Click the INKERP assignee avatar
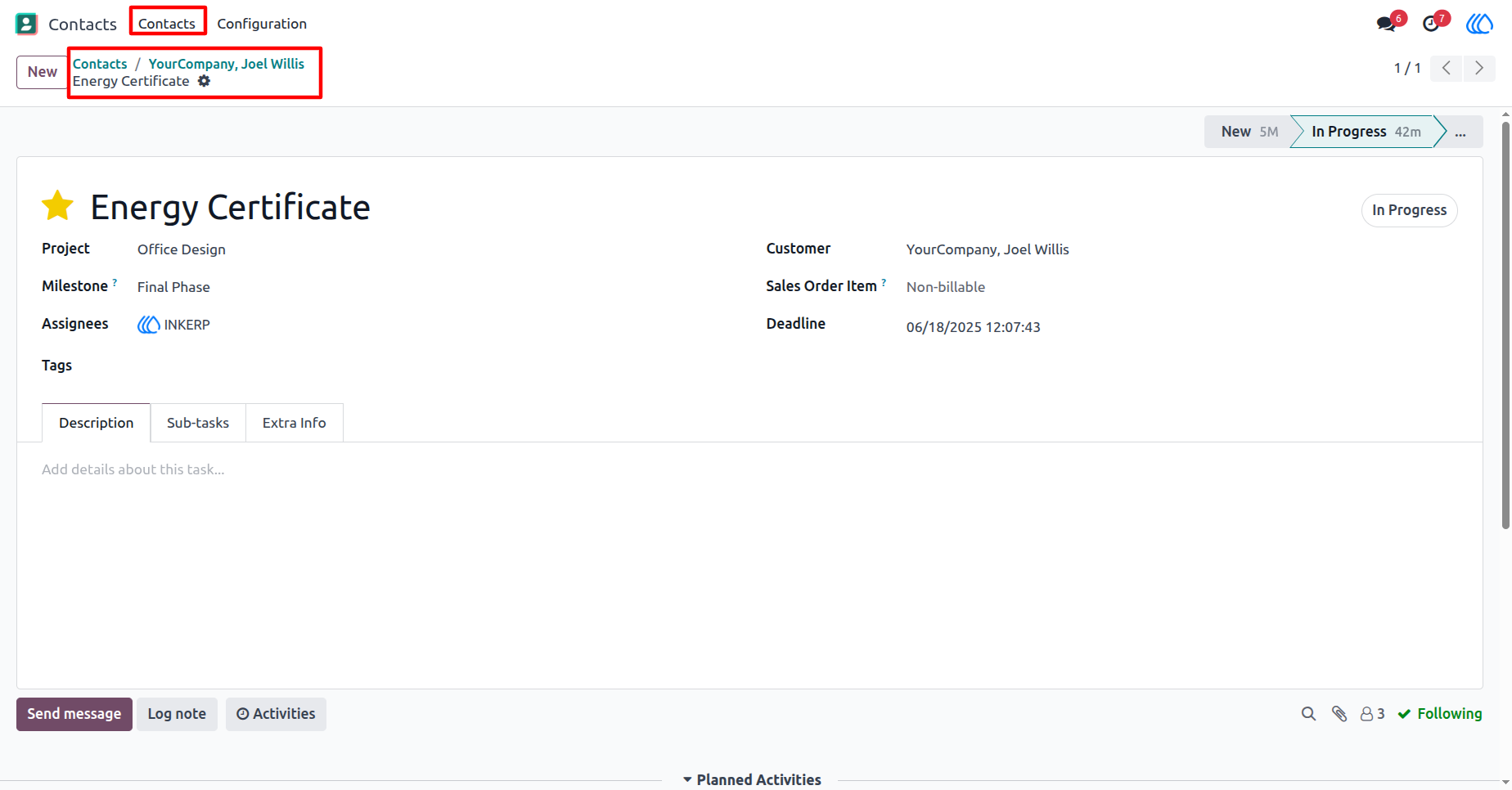The width and height of the screenshot is (1512, 790). click(x=148, y=325)
